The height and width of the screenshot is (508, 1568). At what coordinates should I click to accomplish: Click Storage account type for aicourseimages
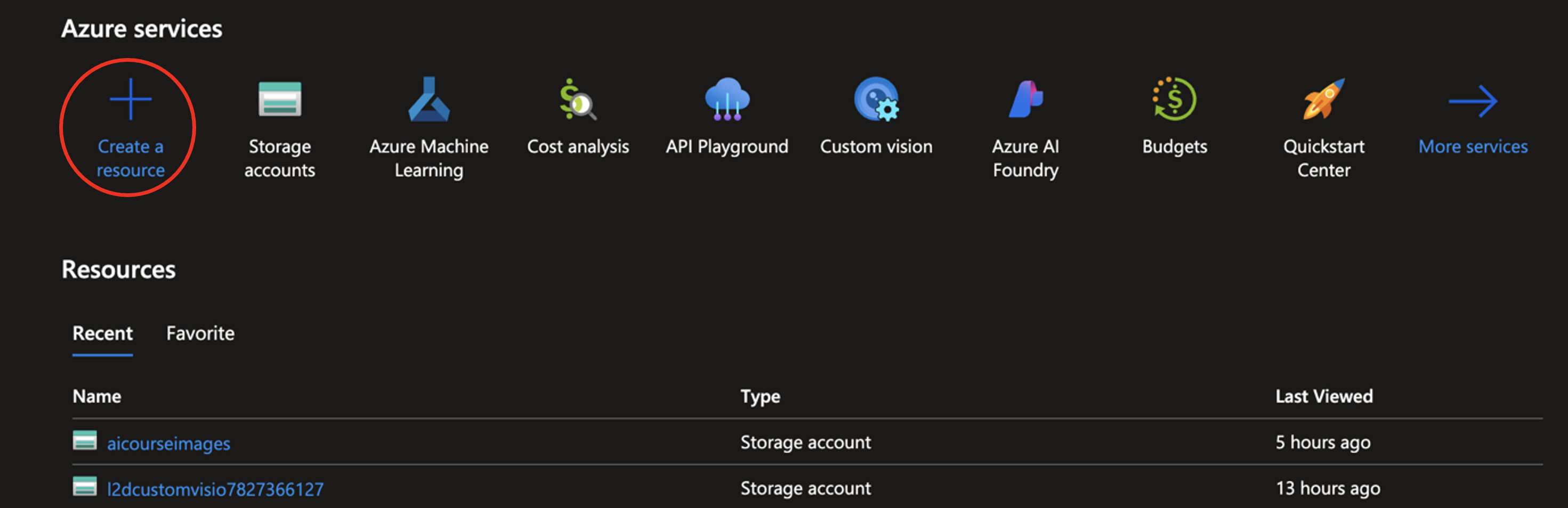805,443
